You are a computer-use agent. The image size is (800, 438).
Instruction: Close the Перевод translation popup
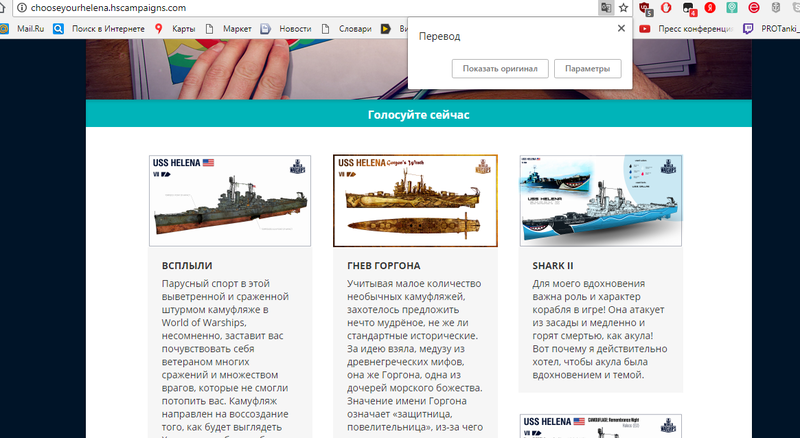pos(621,28)
